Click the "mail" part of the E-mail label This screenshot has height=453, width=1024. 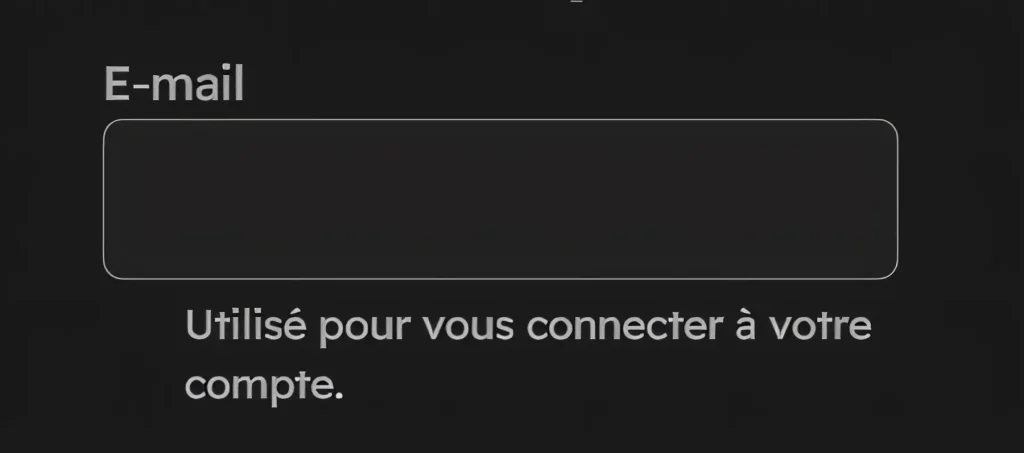[x=198, y=84]
